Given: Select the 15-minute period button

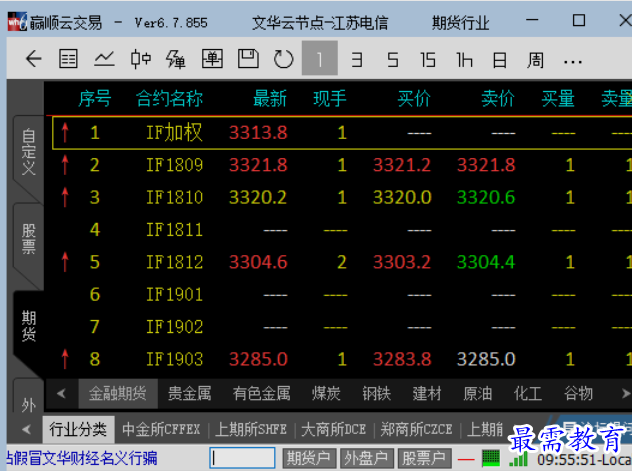Looking at the screenshot, I should [x=428, y=60].
